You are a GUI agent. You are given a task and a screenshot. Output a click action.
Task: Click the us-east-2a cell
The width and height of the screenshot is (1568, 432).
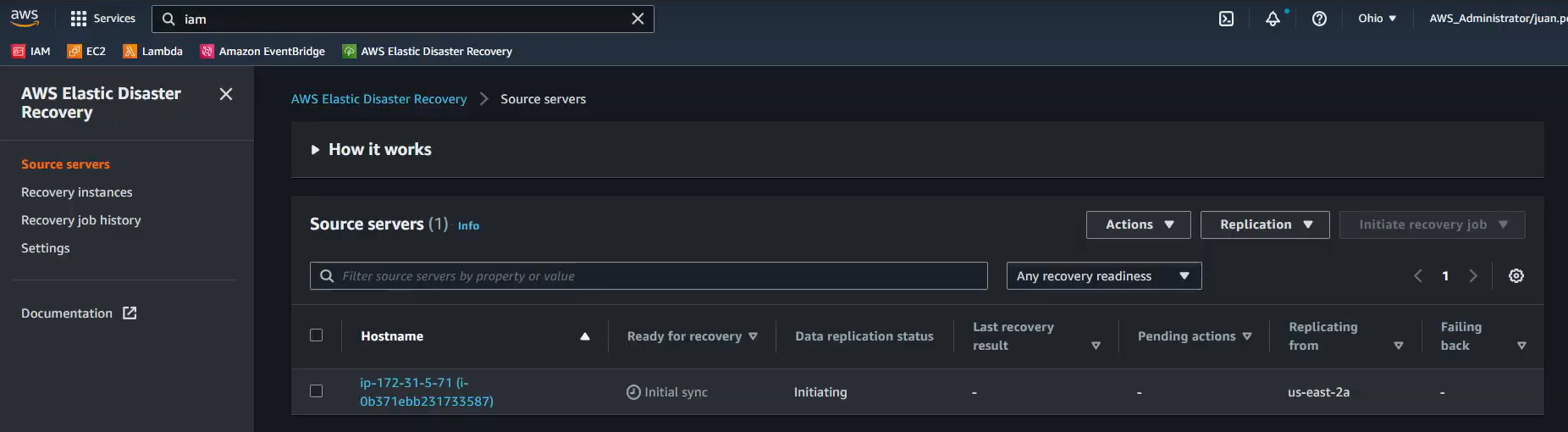click(1318, 392)
